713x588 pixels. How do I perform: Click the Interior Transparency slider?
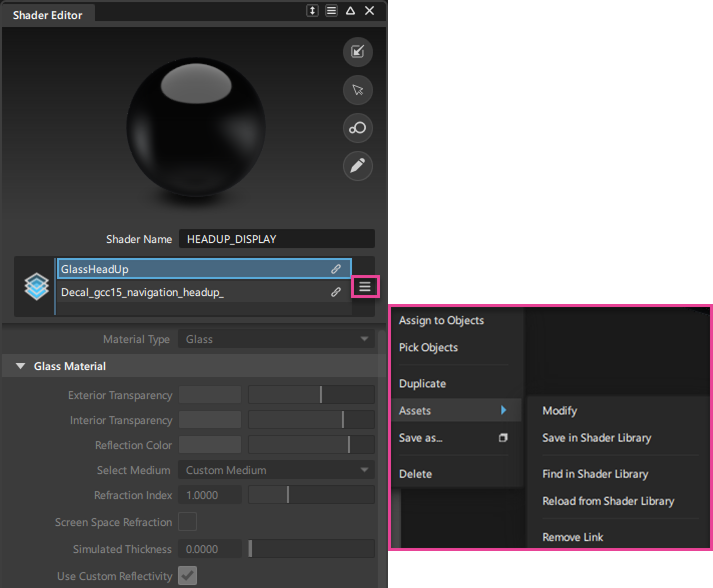pyautogui.click(x=311, y=420)
